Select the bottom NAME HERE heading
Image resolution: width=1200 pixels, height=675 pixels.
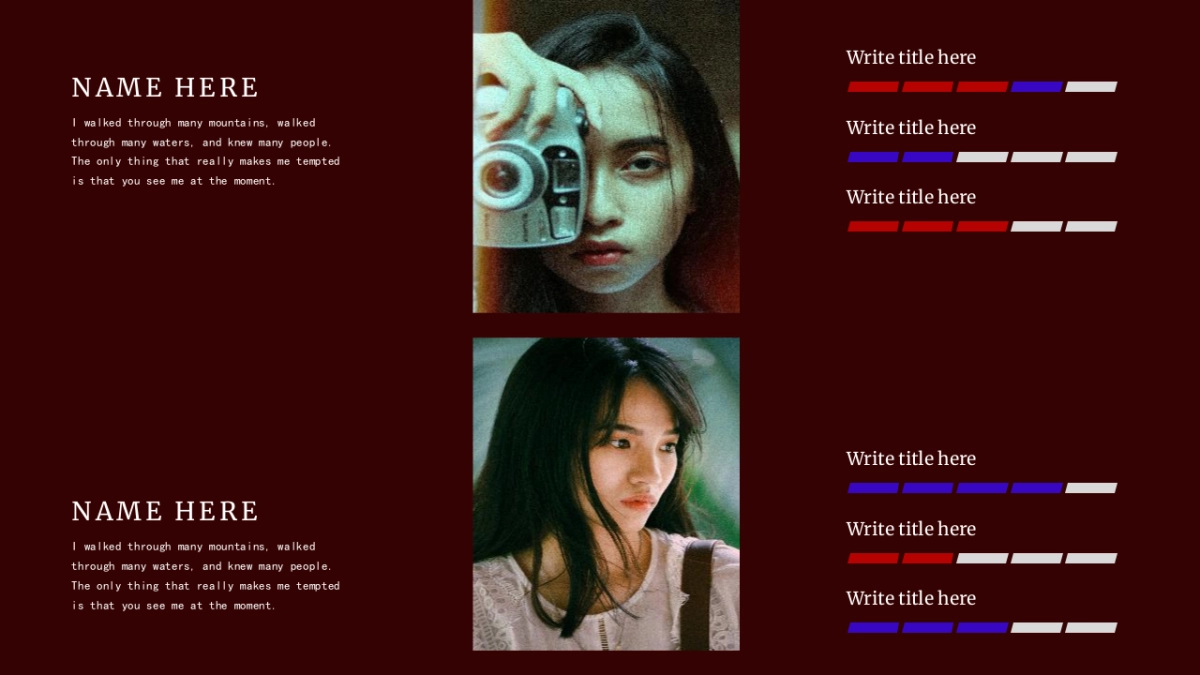click(165, 512)
